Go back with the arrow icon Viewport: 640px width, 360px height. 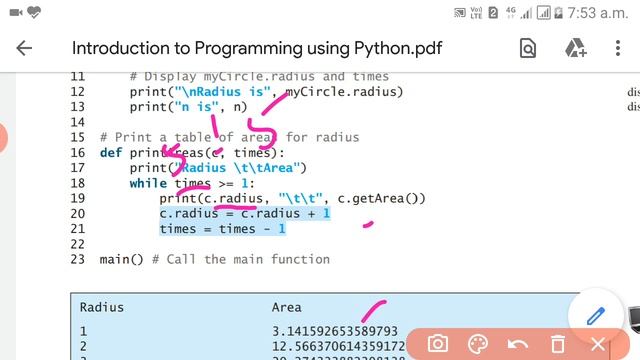tap(24, 48)
